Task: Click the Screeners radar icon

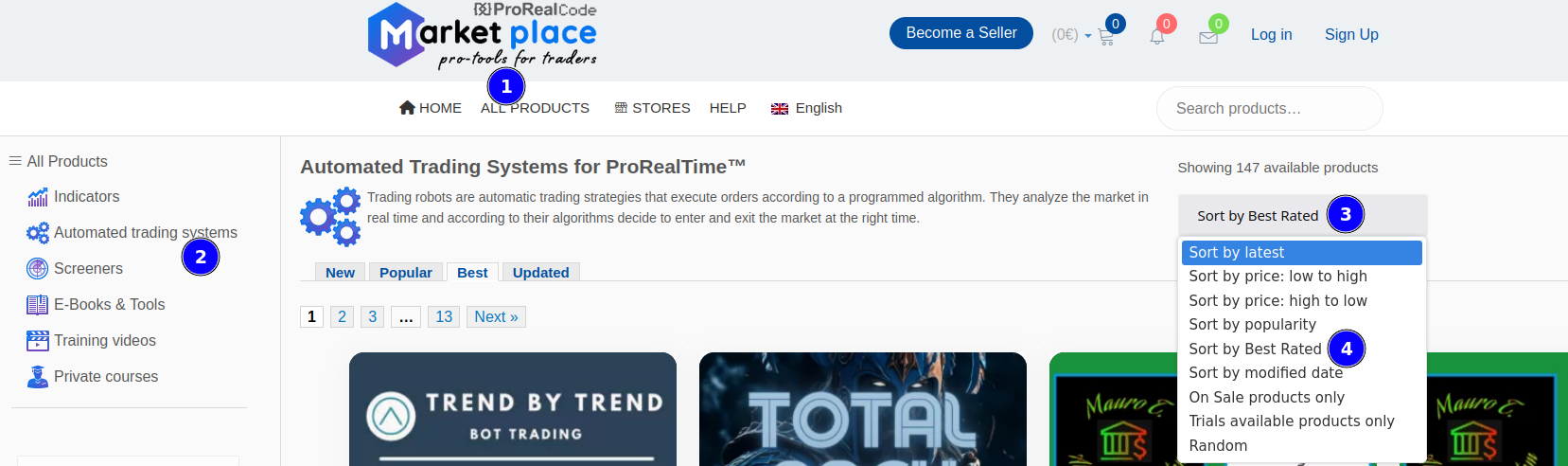Action: coord(38,269)
